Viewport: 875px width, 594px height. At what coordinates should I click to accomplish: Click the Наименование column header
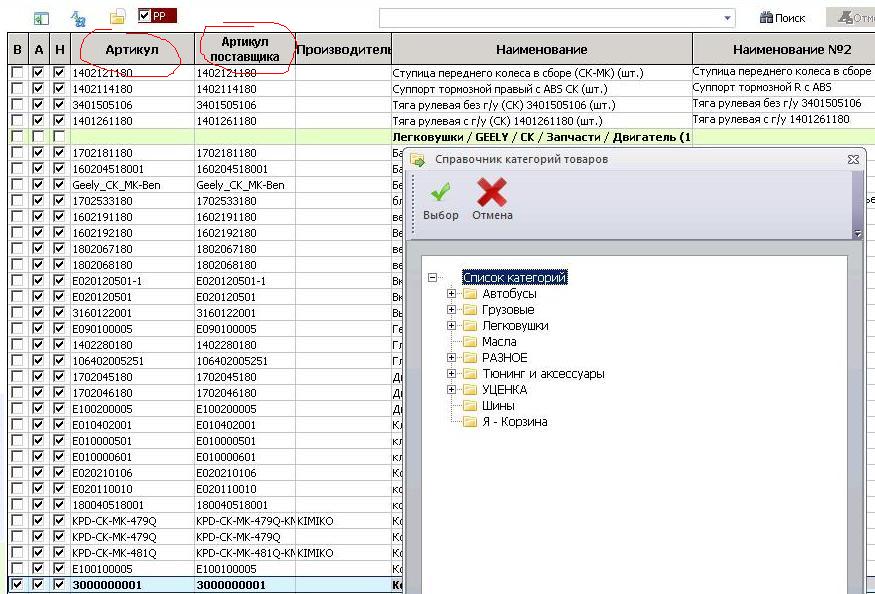542,49
